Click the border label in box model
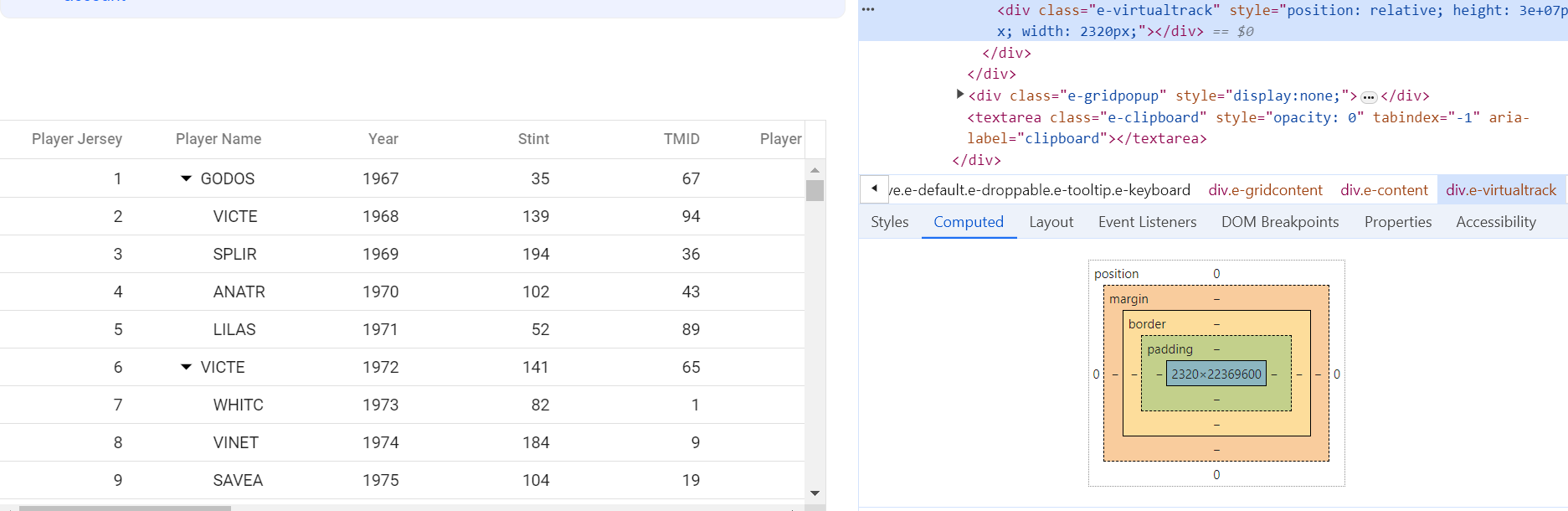The height and width of the screenshot is (511, 1568). 1147,324
